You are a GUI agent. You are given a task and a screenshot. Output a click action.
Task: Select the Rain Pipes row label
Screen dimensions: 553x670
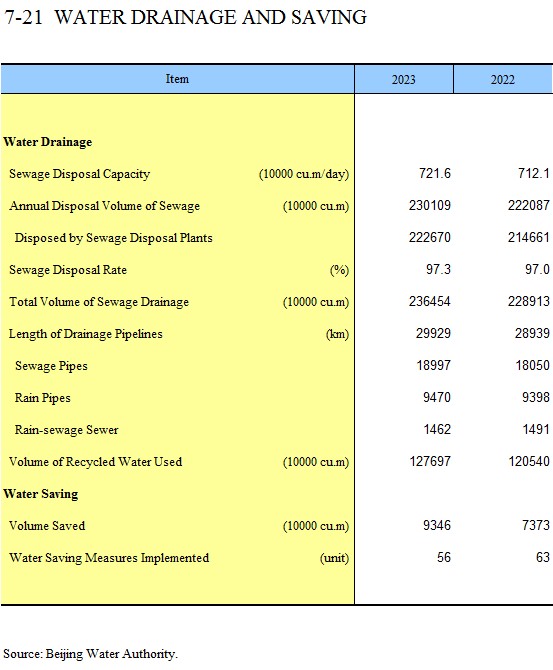[42, 398]
